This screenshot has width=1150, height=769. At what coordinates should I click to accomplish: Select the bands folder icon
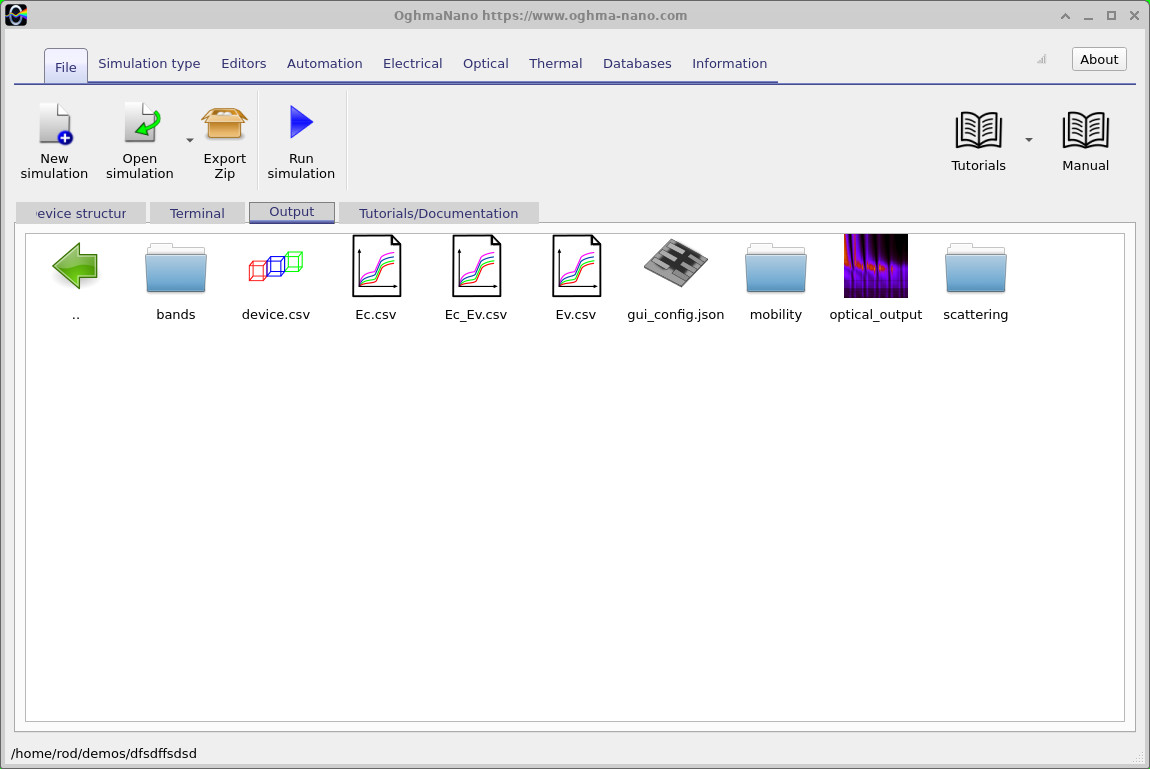(x=176, y=268)
